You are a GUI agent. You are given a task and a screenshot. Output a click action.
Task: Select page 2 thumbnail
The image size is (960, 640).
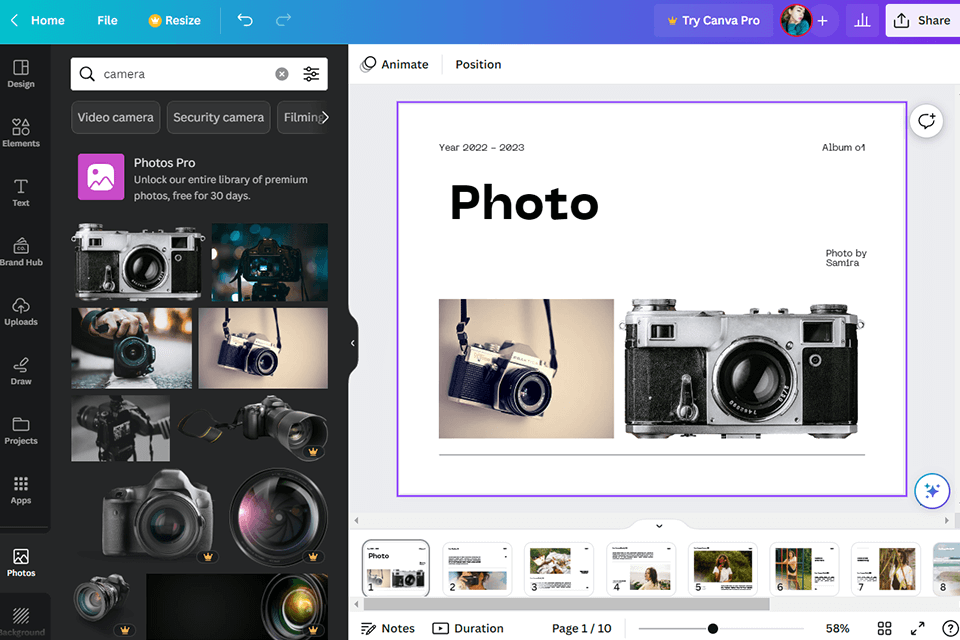[x=477, y=568]
